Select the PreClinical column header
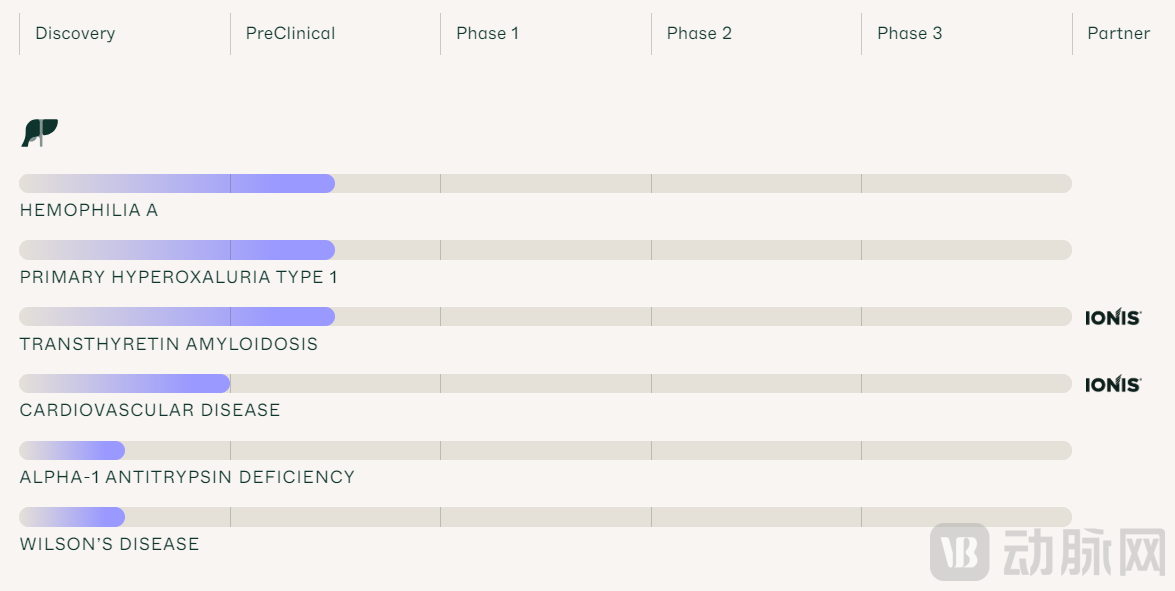 (x=290, y=33)
